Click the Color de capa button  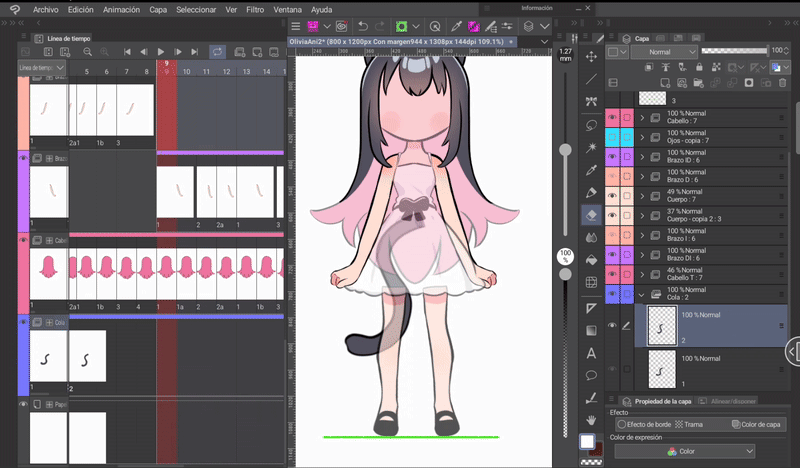756,425
